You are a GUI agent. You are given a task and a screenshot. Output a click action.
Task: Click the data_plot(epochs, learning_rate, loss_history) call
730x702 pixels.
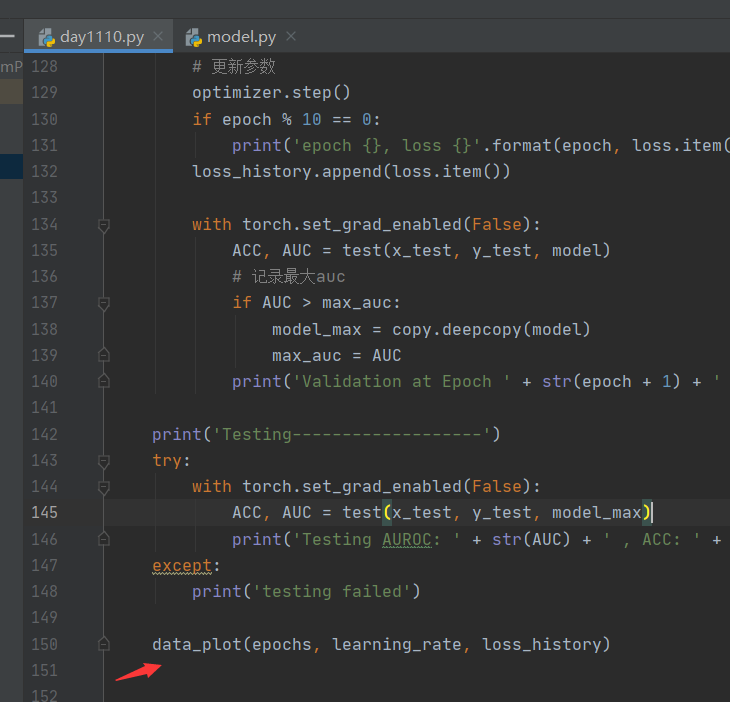(x=381, y=644)
